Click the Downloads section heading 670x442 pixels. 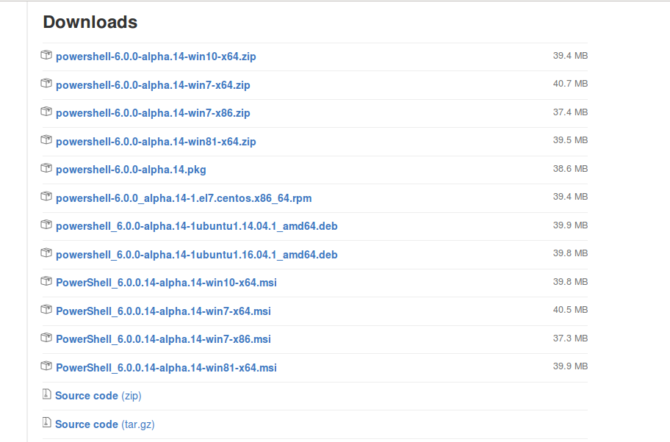(x=90, y=22)
